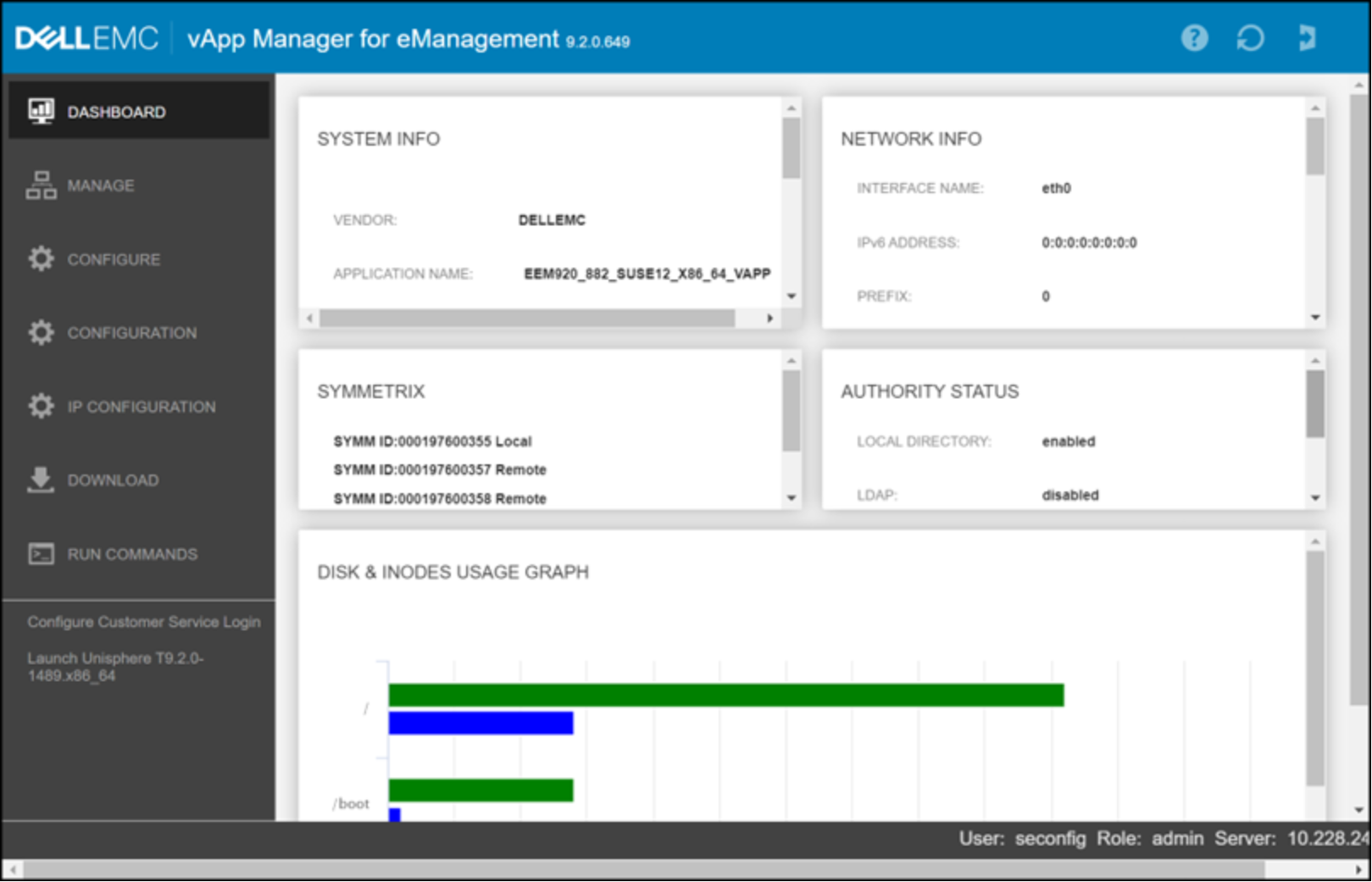Click application name EEM920_882_SUSE12_X86_64_VAPP value
Image resolution: width=1372 pixels, height=882 pixels.
click(647, 274)
